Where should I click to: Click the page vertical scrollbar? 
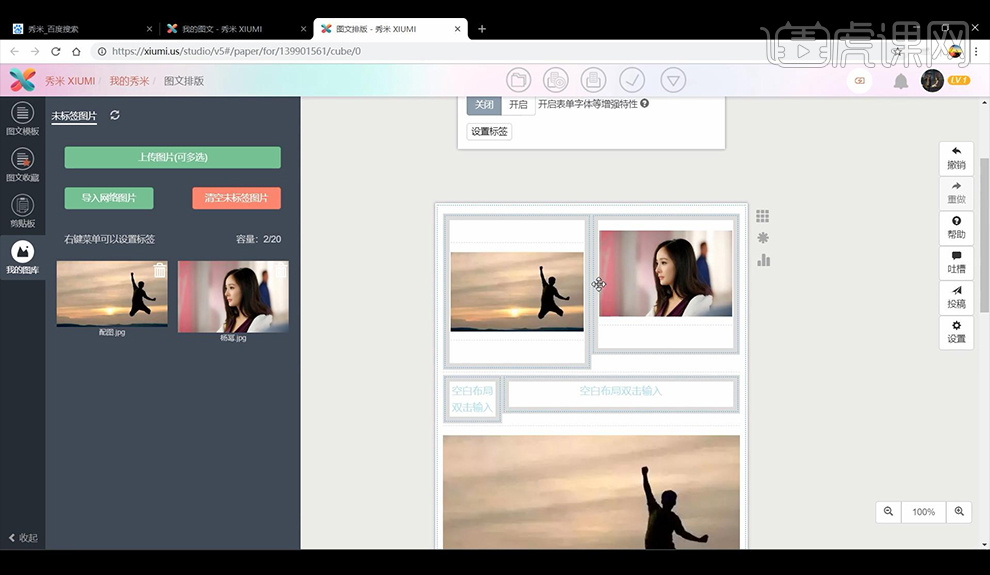[984, 235]
